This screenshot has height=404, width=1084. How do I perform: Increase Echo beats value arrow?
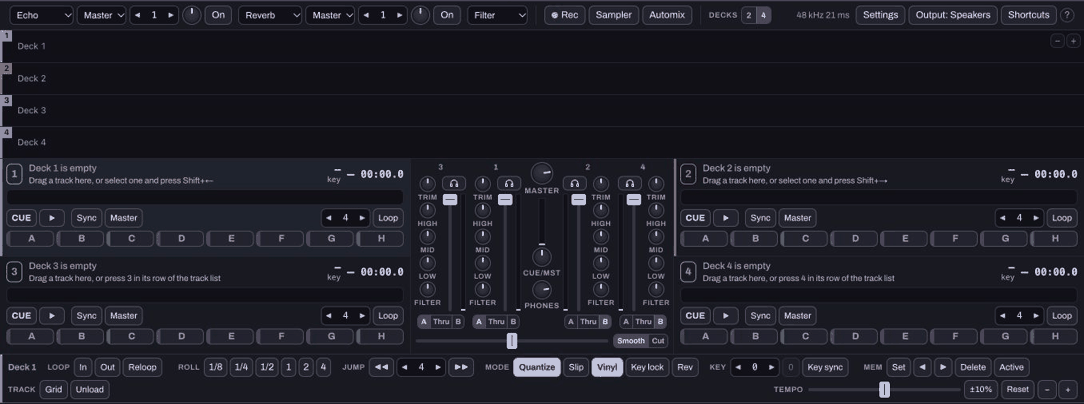[171, 15]
